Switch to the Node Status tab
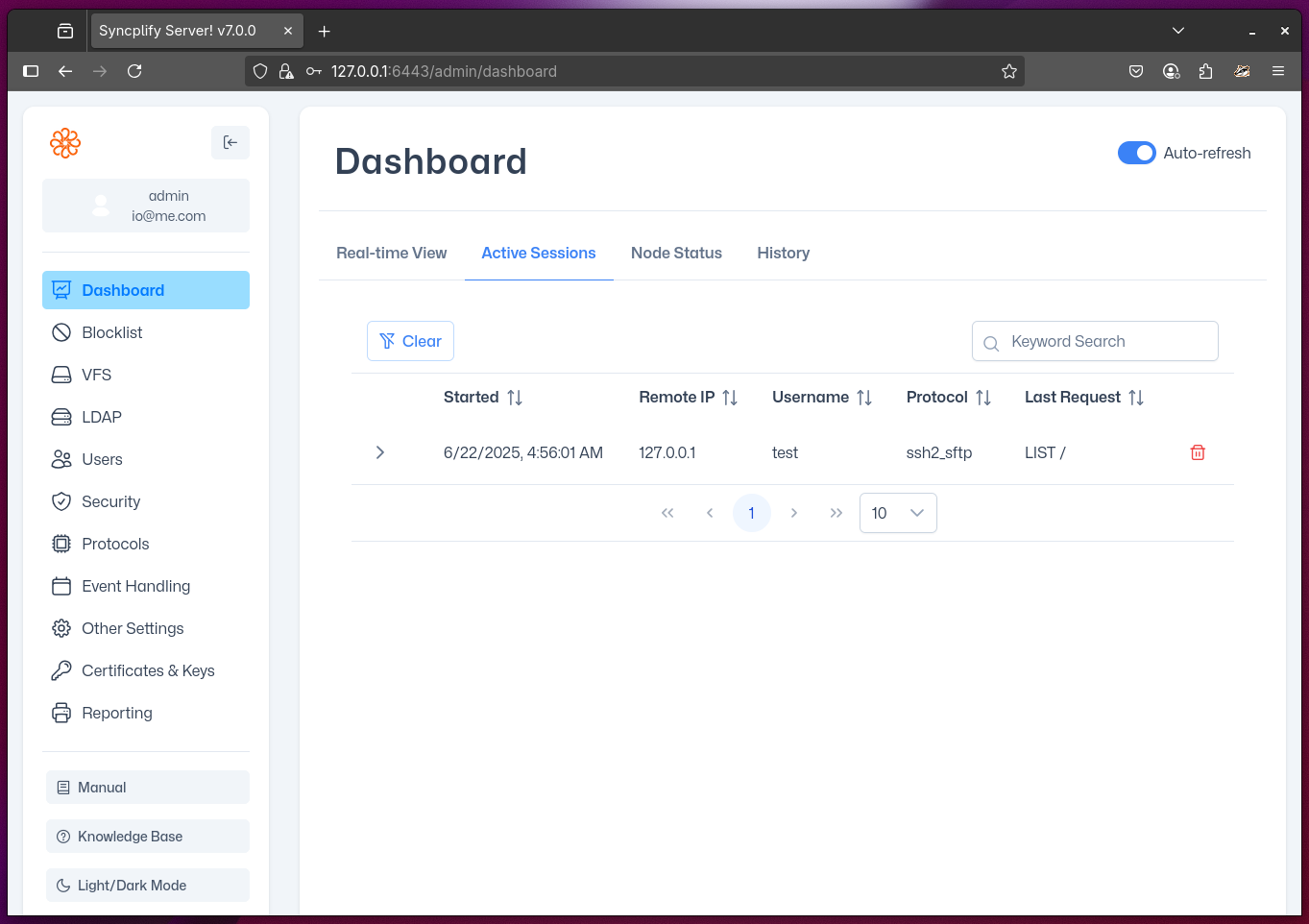This screenshot has height=924, width=1309. 676,254
